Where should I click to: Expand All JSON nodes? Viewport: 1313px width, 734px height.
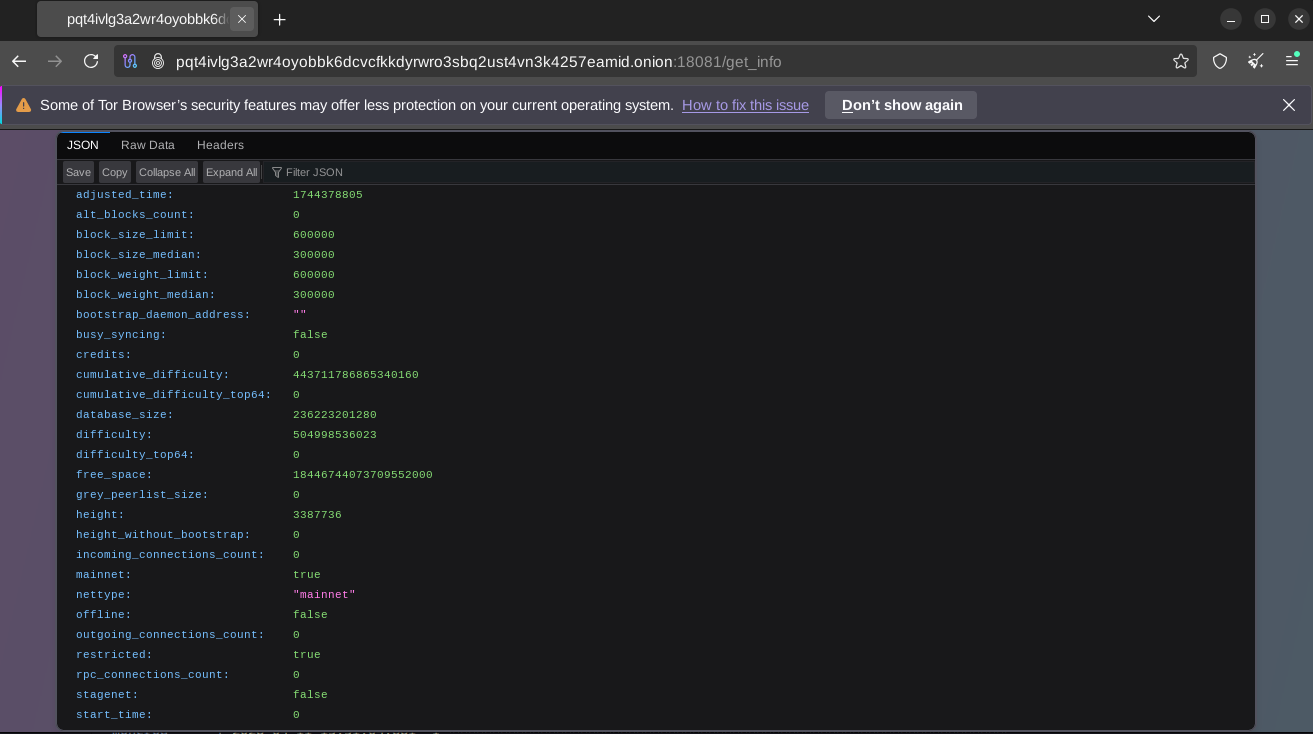pos(231,172)
